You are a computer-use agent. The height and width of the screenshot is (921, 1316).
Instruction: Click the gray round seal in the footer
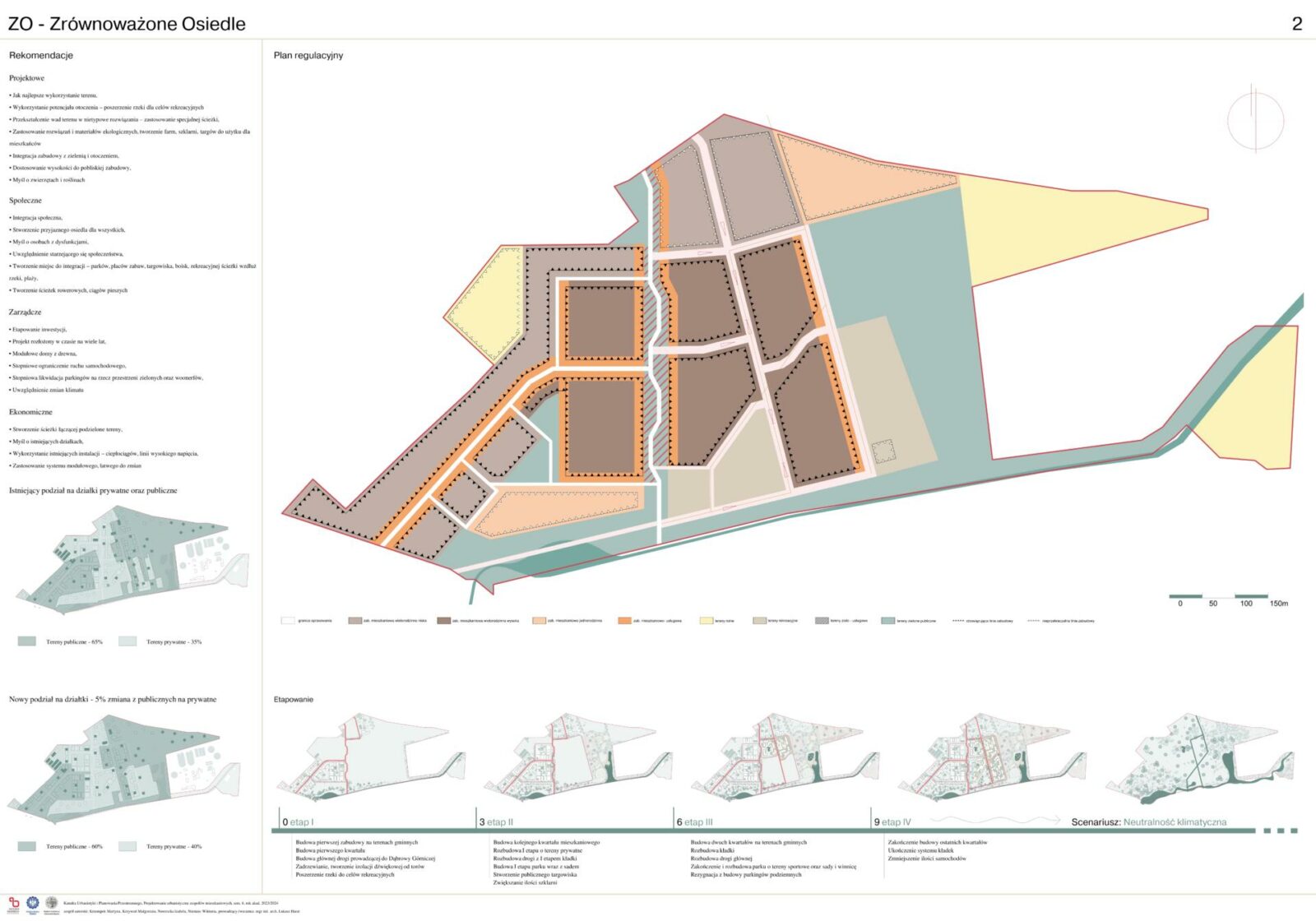point(51,904)
